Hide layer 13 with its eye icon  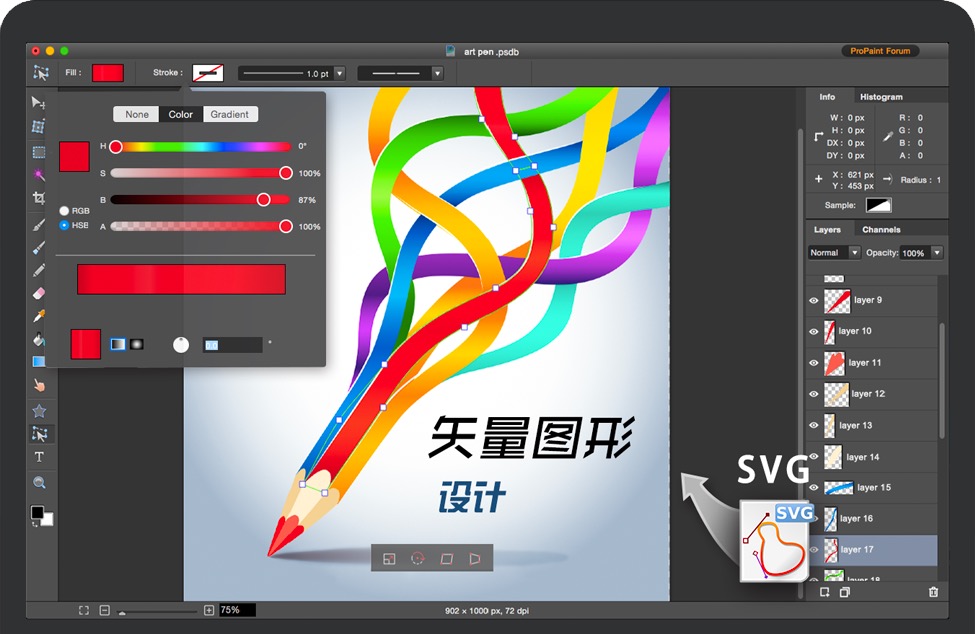click(813, 425)
